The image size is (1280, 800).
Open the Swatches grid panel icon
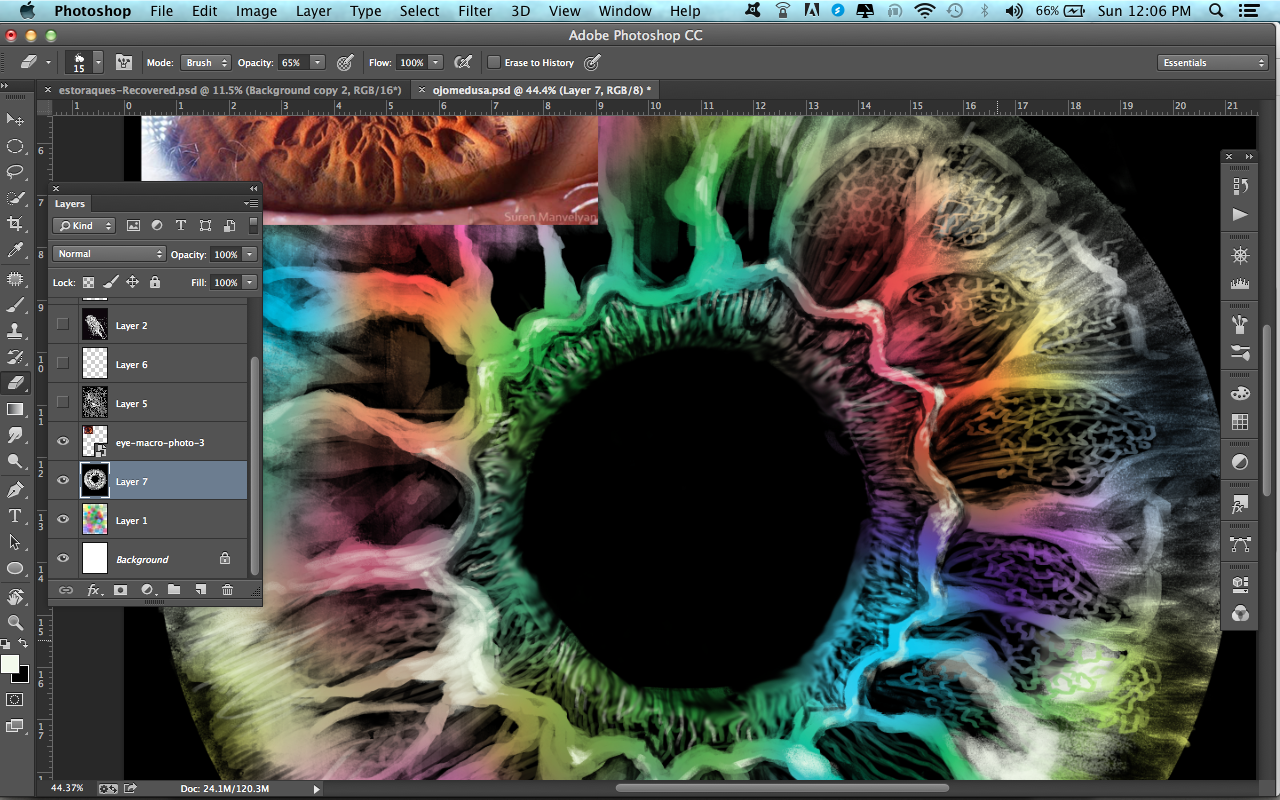[x=1240, y=422]
